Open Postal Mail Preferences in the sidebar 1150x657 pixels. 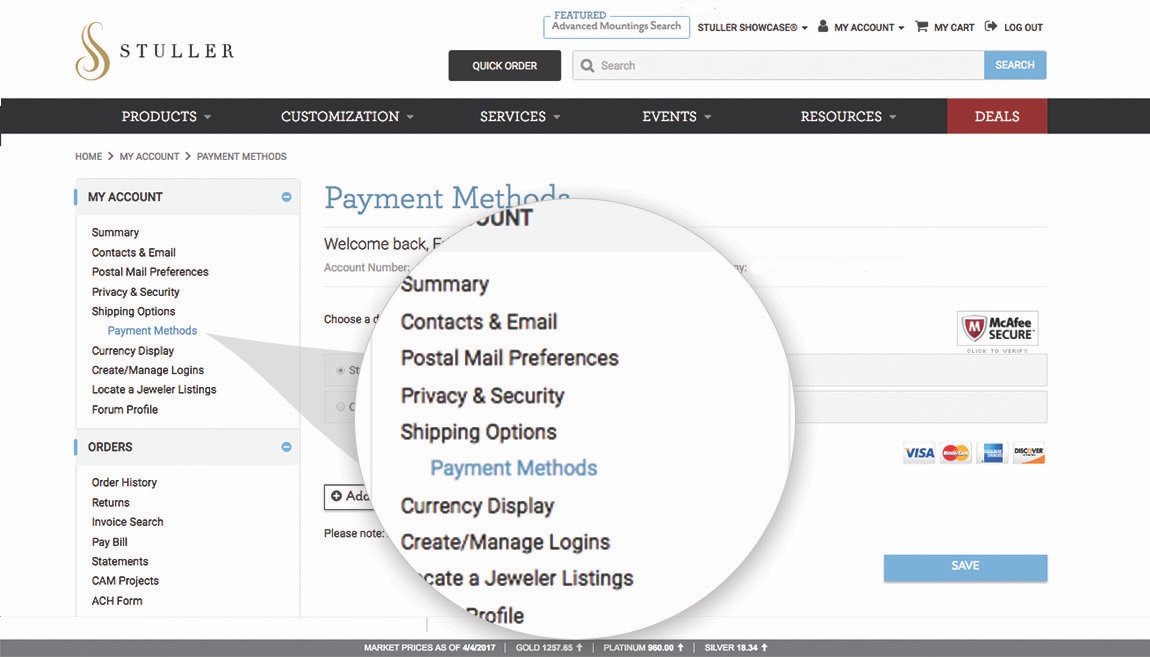tap(150, 272)
